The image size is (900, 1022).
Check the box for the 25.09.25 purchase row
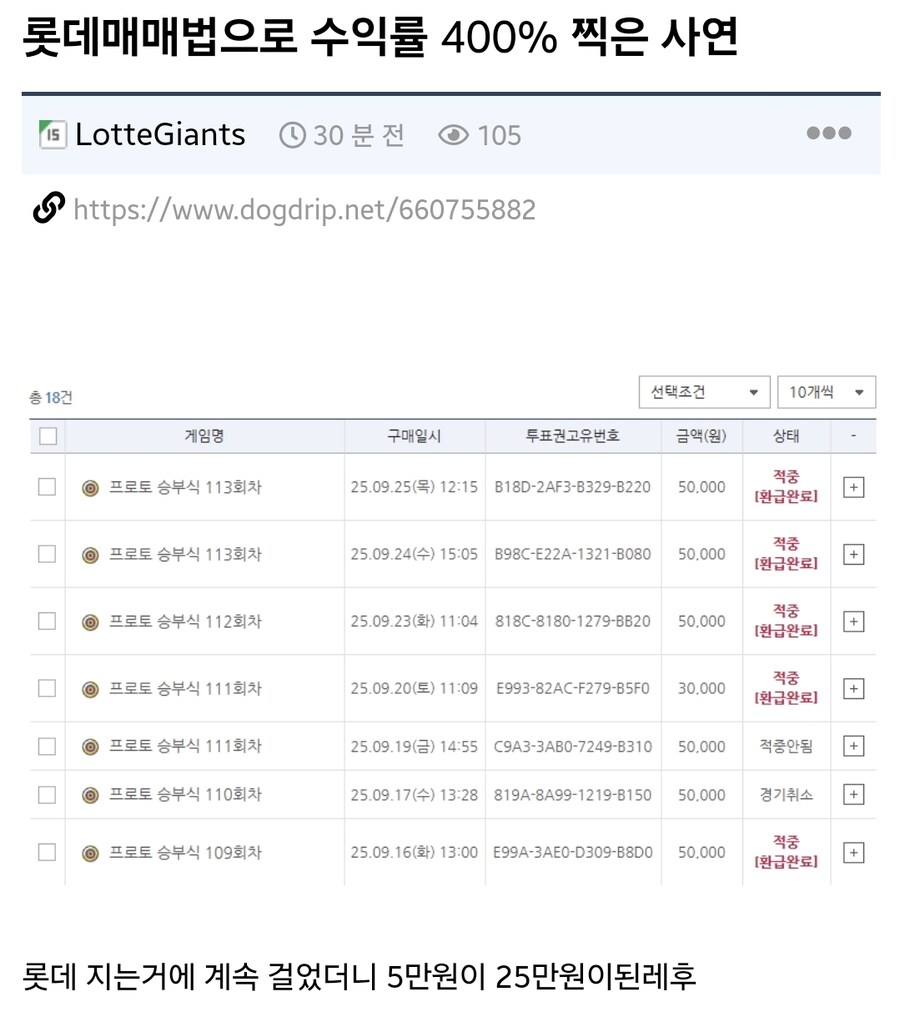click(x=47, y=487)
